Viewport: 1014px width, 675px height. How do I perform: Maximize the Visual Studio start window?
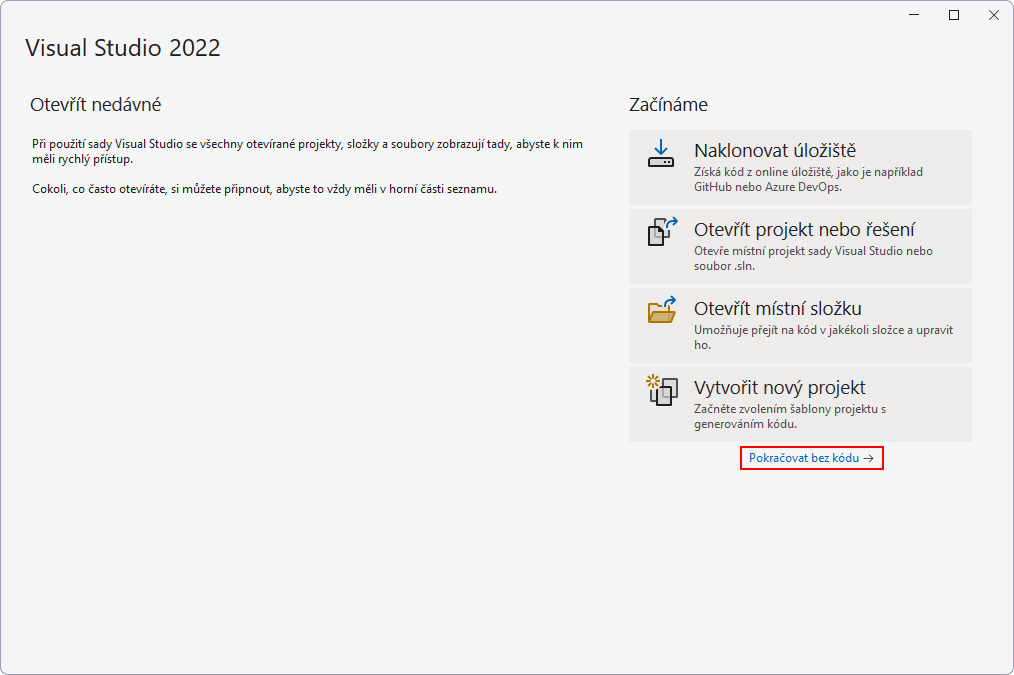pos(954,15)
